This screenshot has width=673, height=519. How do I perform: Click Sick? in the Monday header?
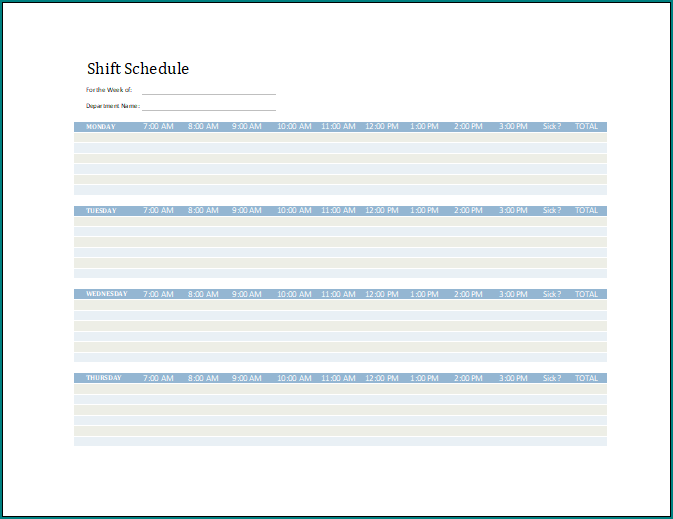pos(552,126)
